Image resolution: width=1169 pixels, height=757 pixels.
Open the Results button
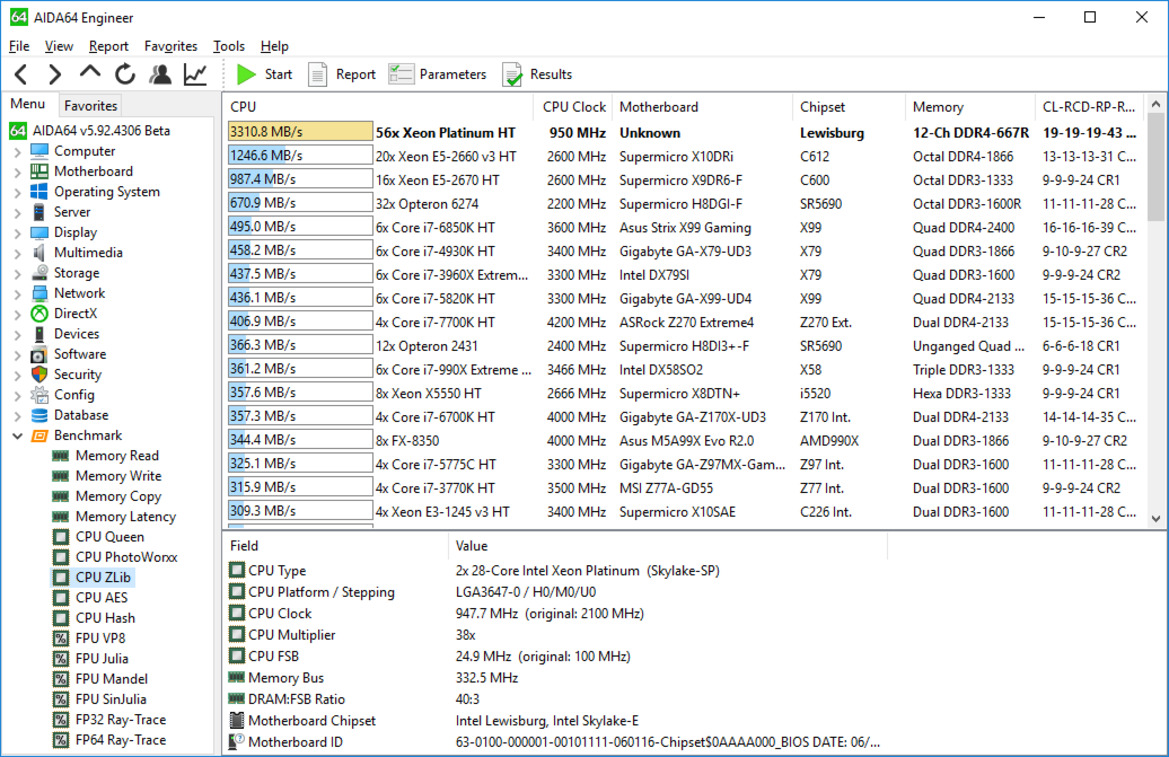click(537, 74)
